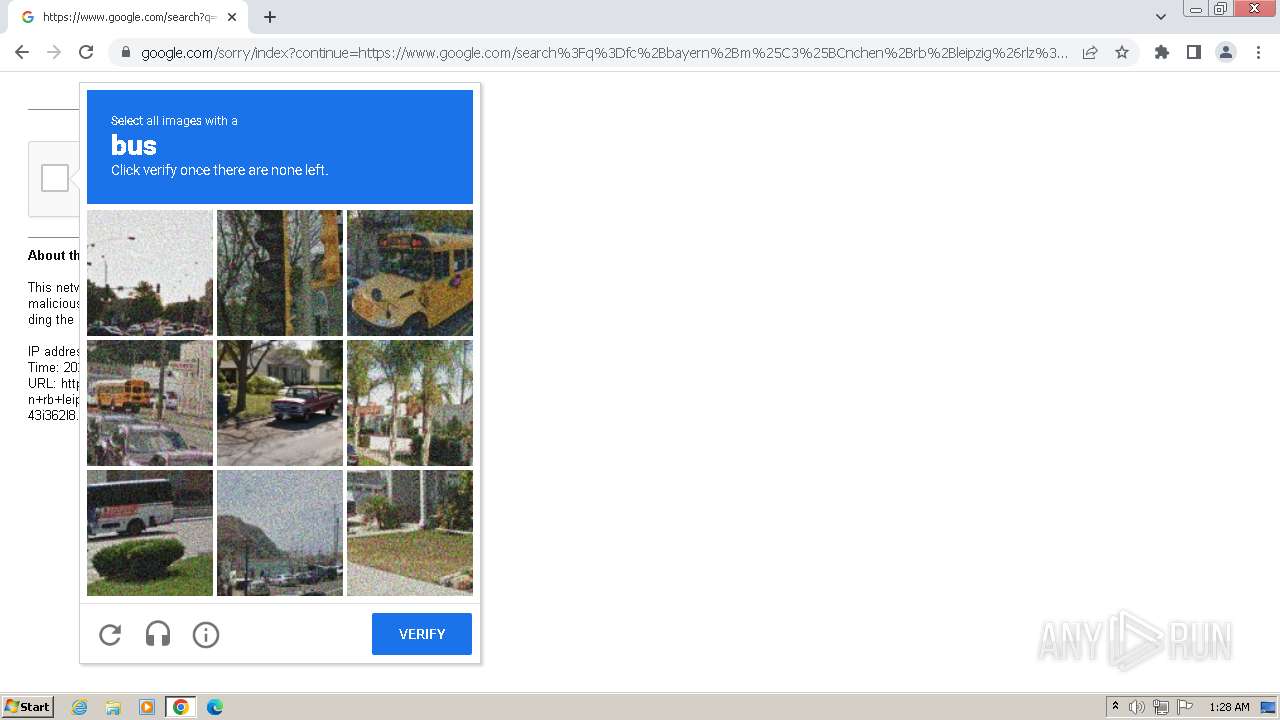
Task: Open the Extensions puzzle icon
Action: point(1162,52)
